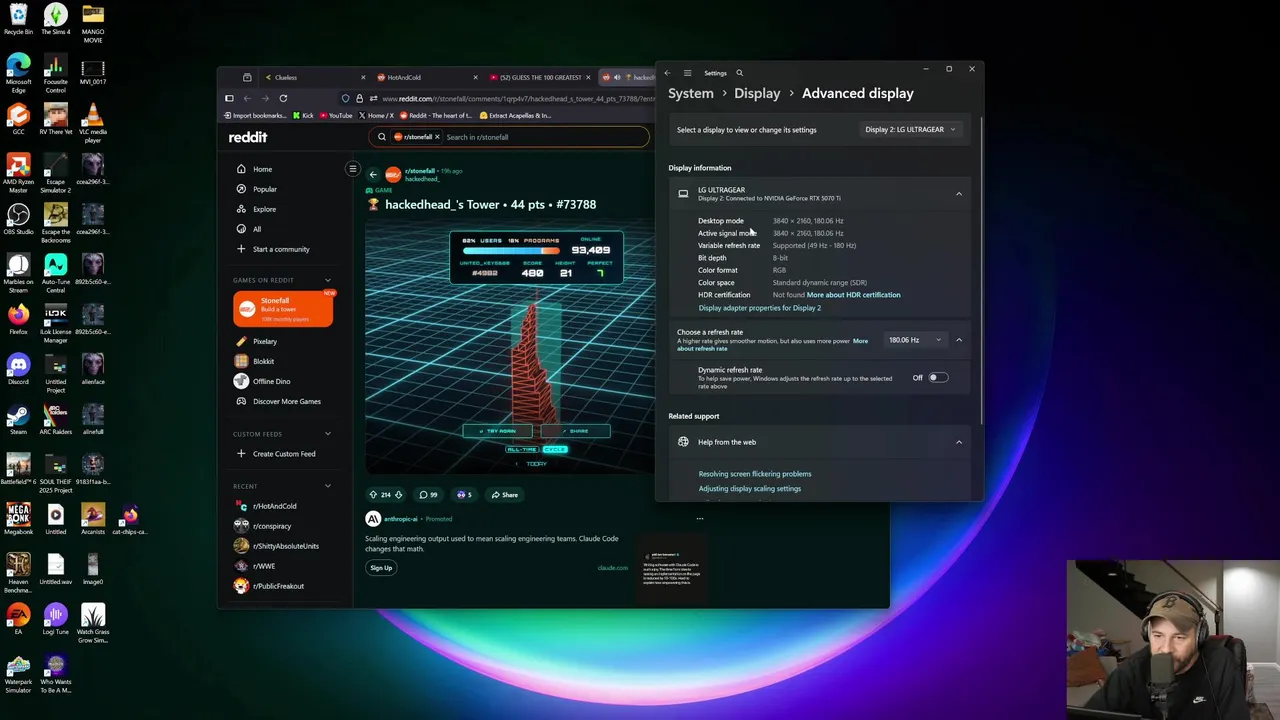Go to Display in Settings breadcrumb

[757, 93]
